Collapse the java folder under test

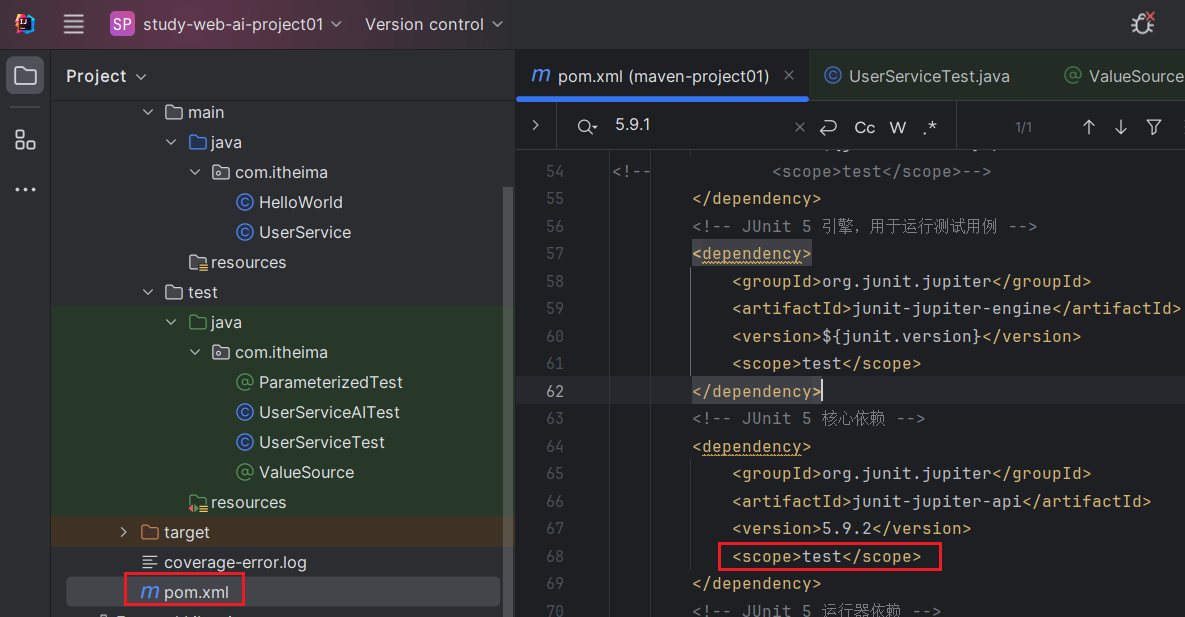(172, 322)
